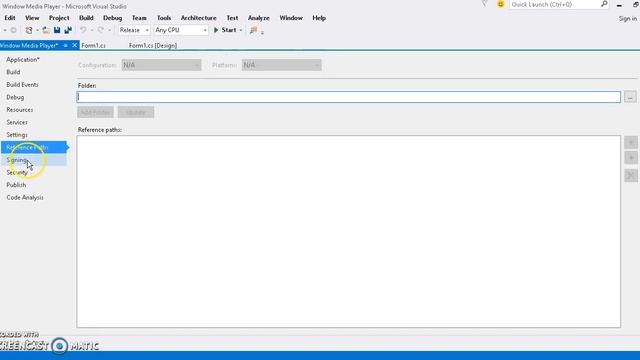Click the green Start play icon
Image resolution: width=640 pixels, height=360 pixels.
(x=216, y=30)
